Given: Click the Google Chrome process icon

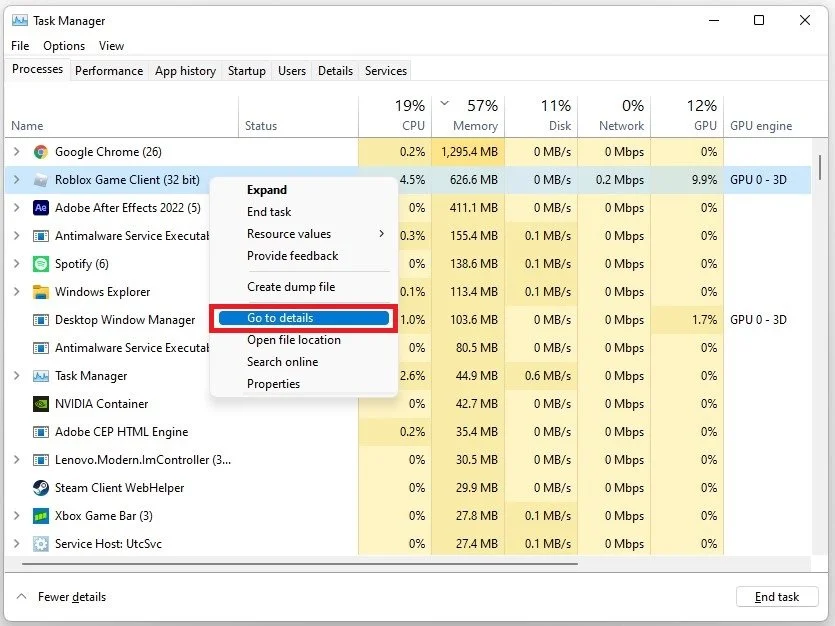Looking at the screenshot, I should click(x=40, y=152).
